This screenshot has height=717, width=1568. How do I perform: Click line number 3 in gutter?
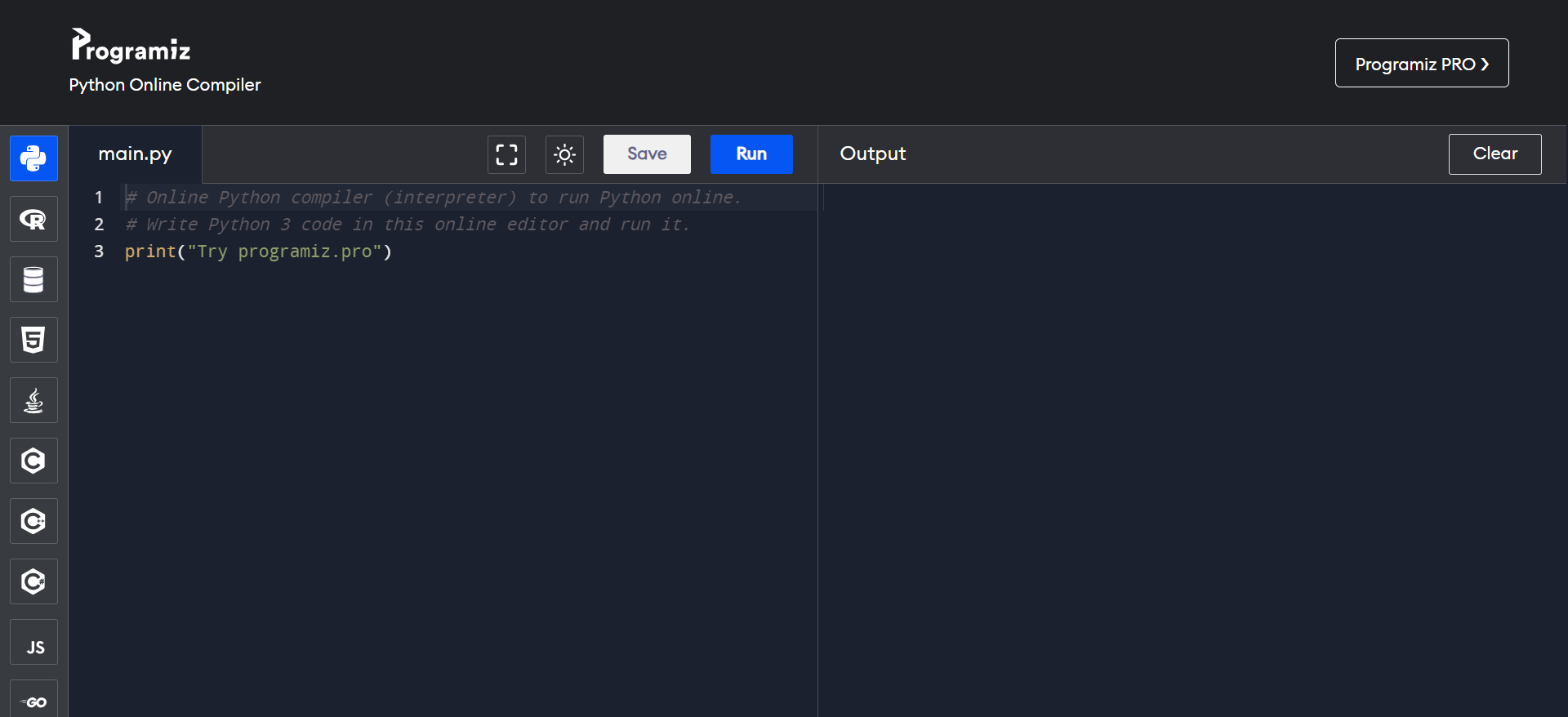[99, 252]
